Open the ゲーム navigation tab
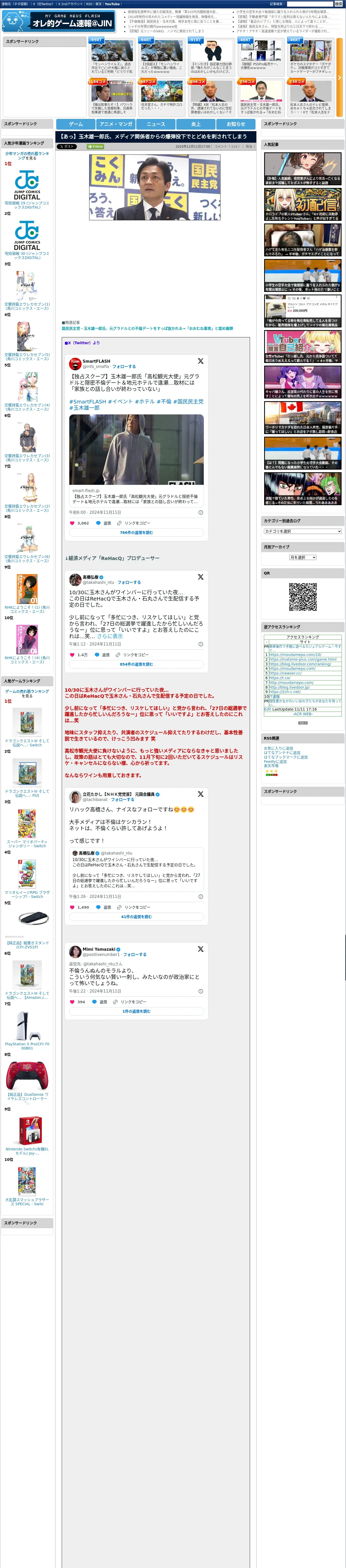The image size is (346, 1568). [x=76, y=124]
